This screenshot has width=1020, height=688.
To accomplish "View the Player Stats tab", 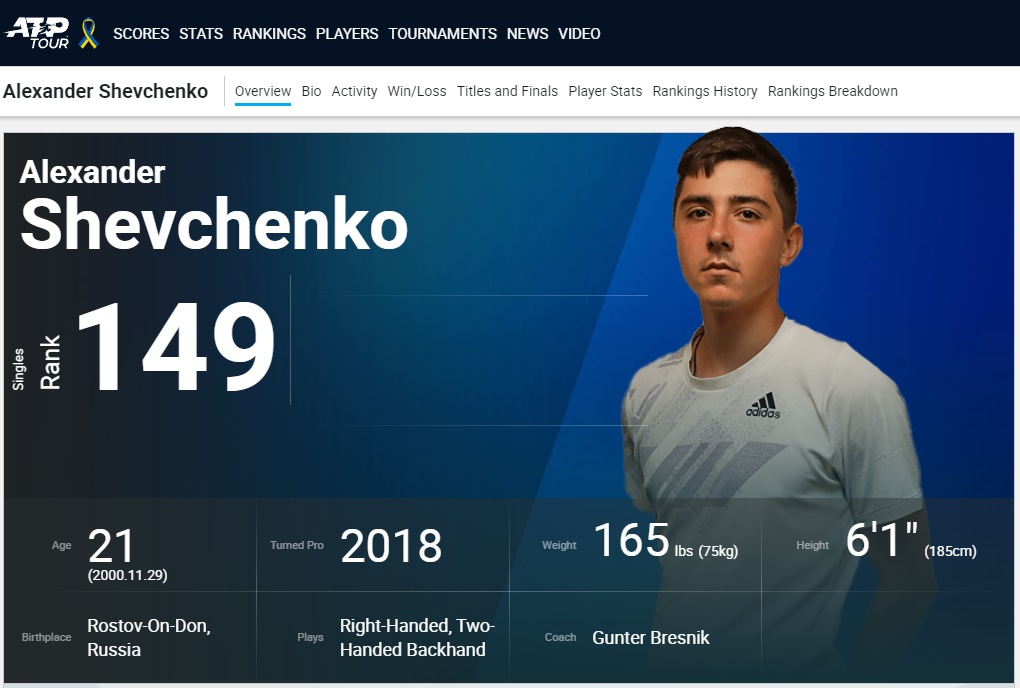I will coord(605,91).
